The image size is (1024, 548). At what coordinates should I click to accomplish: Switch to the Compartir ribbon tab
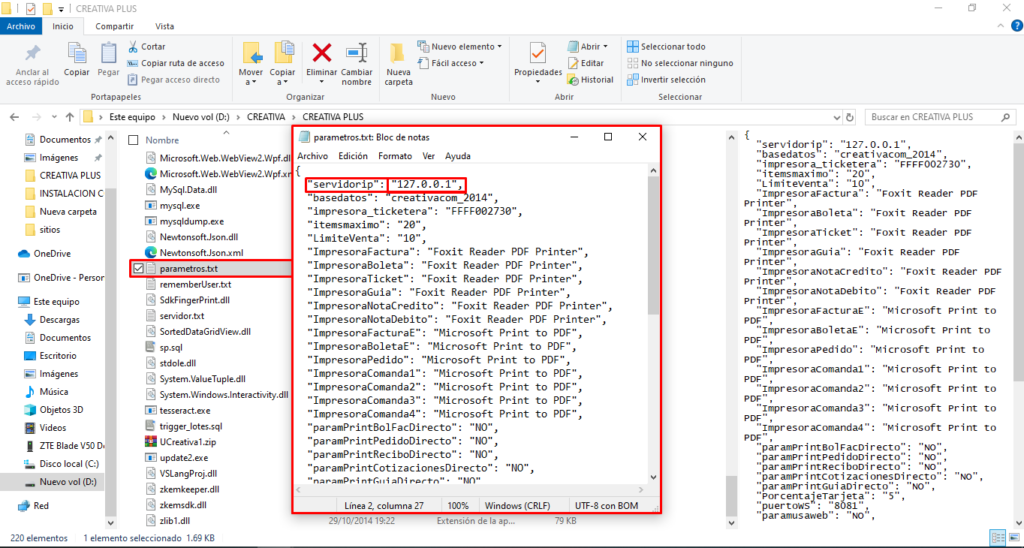(x=114, y=26)
